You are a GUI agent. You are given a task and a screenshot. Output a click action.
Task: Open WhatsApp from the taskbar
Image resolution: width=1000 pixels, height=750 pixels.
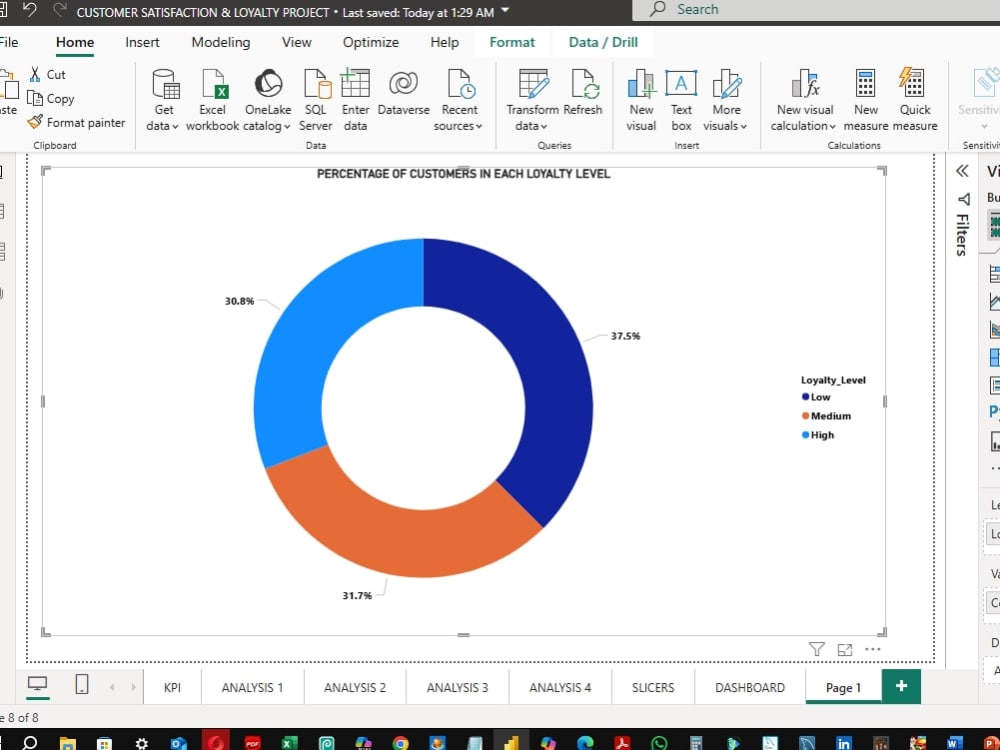[659, 742]
